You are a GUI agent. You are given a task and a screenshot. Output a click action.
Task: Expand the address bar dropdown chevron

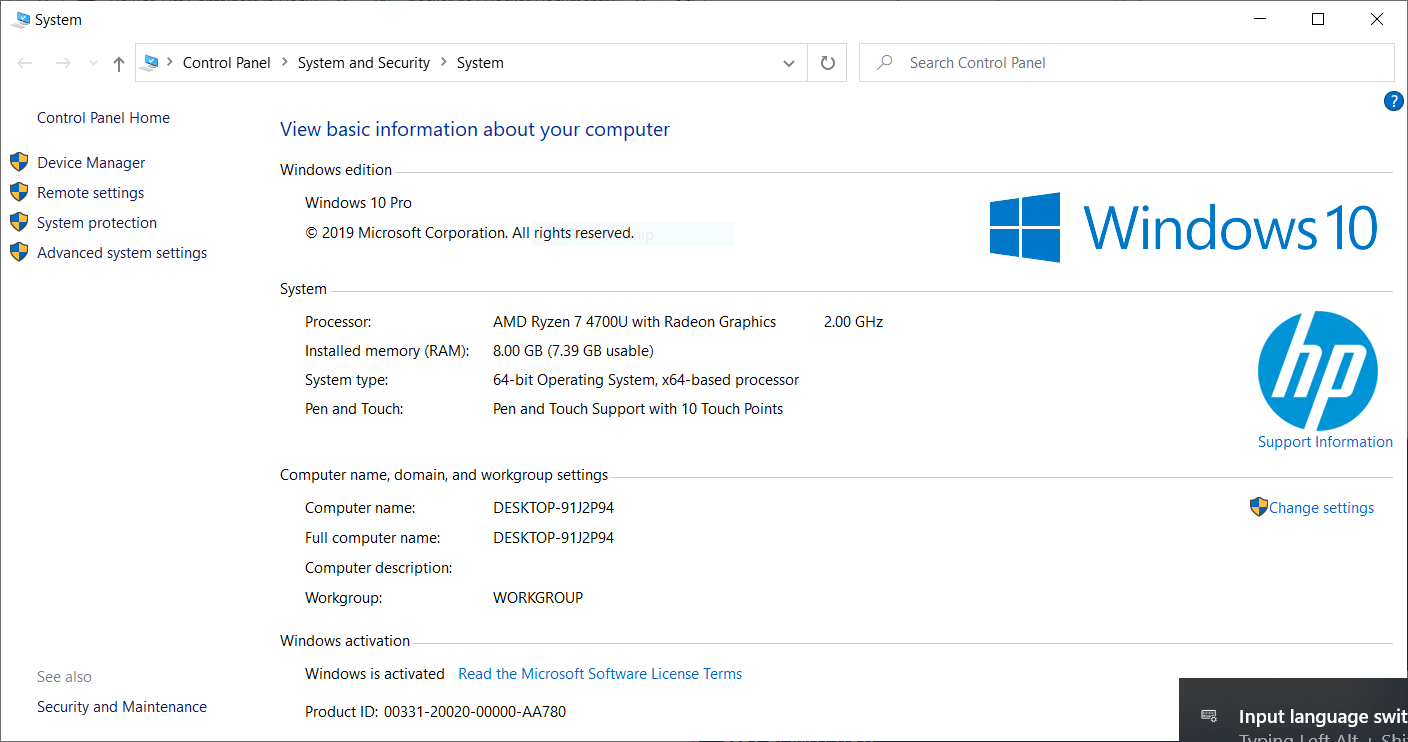click(789, 62)
